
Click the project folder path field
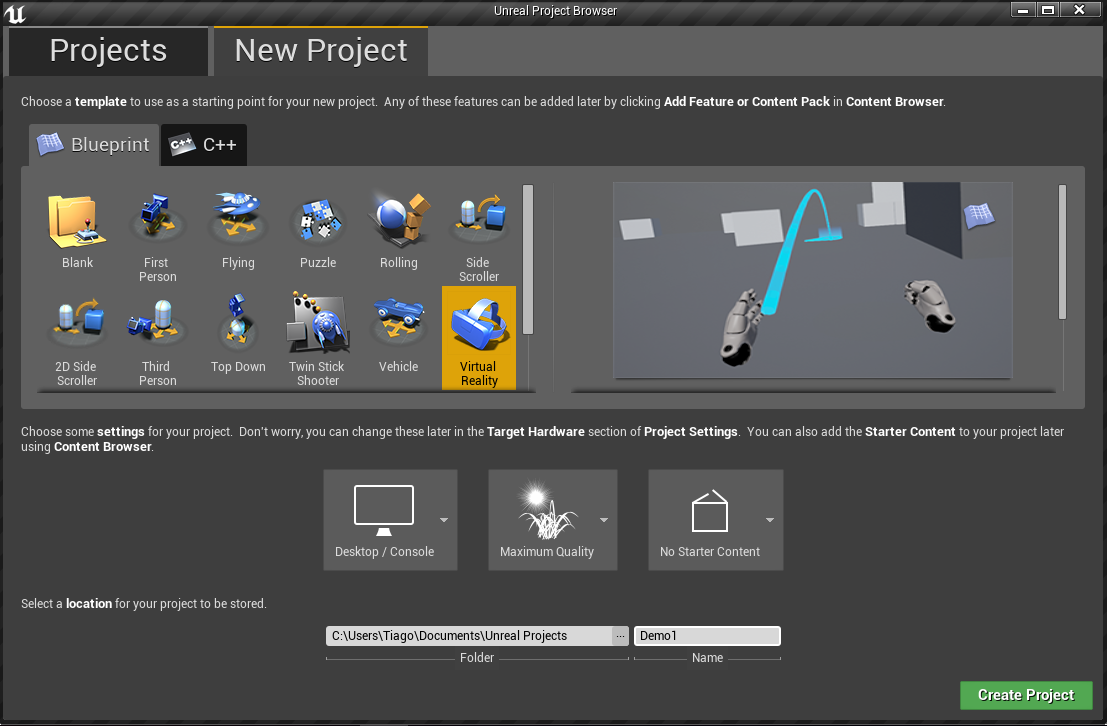point(469,636)
